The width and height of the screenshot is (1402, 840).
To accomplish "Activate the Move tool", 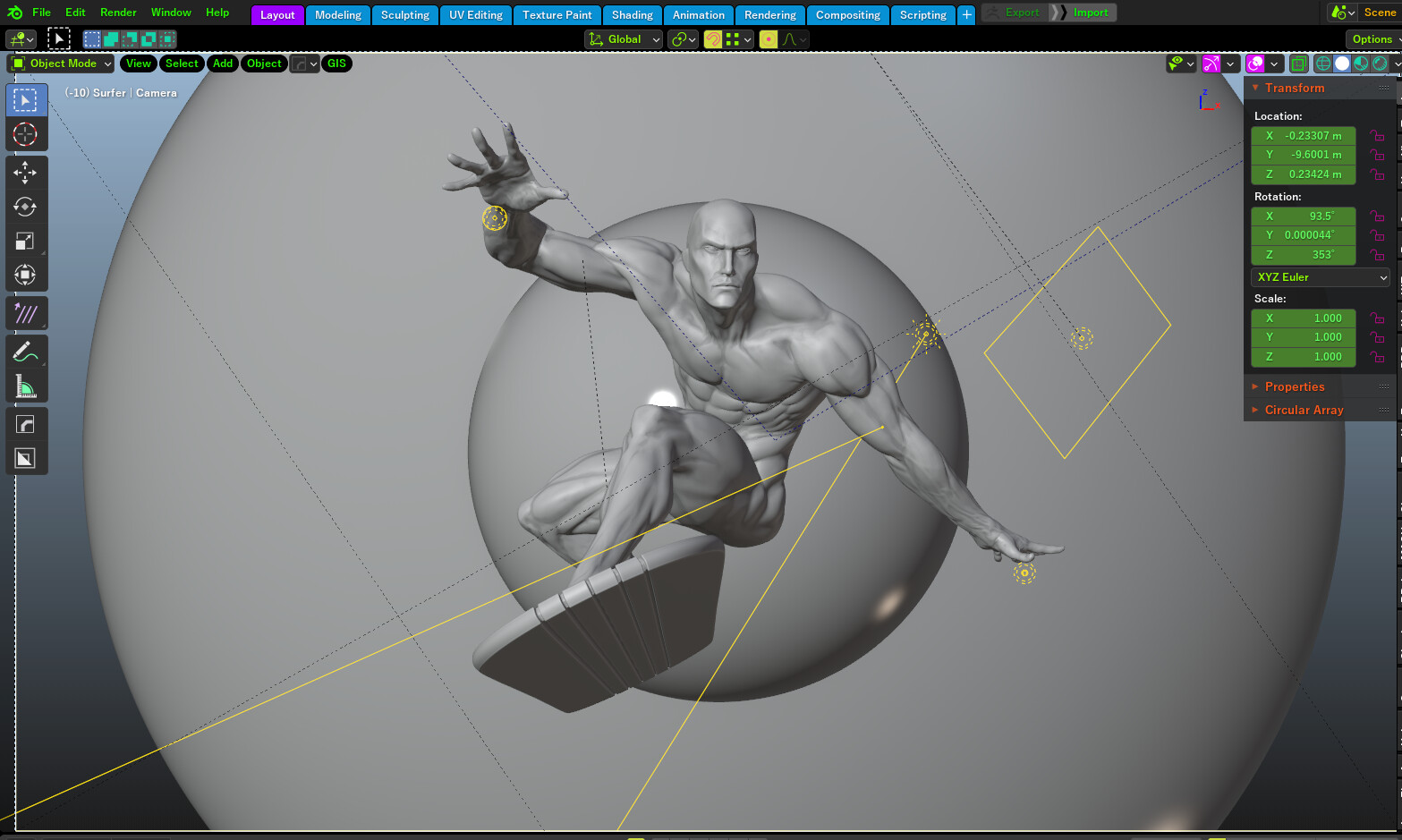I will (25, 173).
